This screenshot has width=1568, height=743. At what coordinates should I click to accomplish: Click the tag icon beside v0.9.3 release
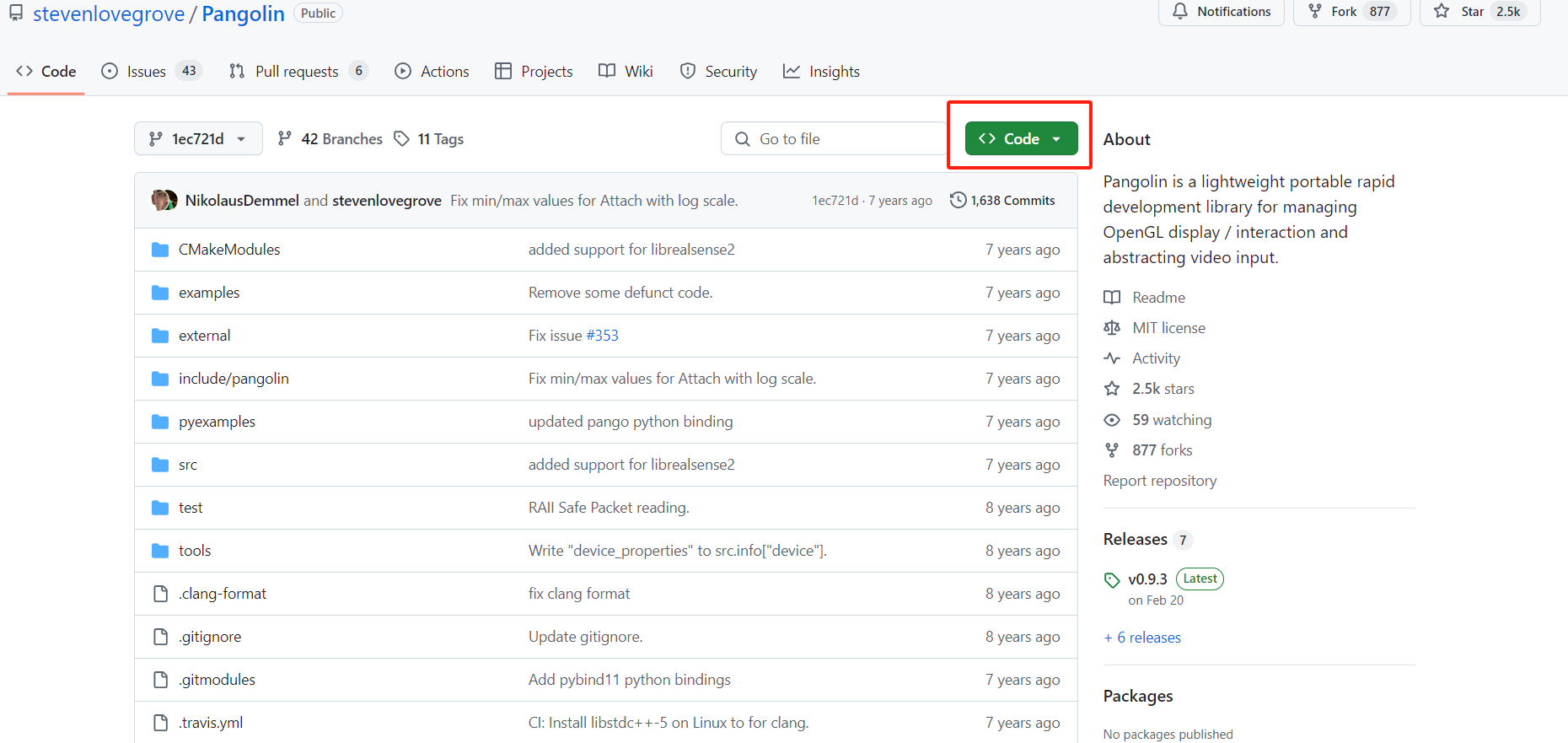click(x=1112, y=580)
